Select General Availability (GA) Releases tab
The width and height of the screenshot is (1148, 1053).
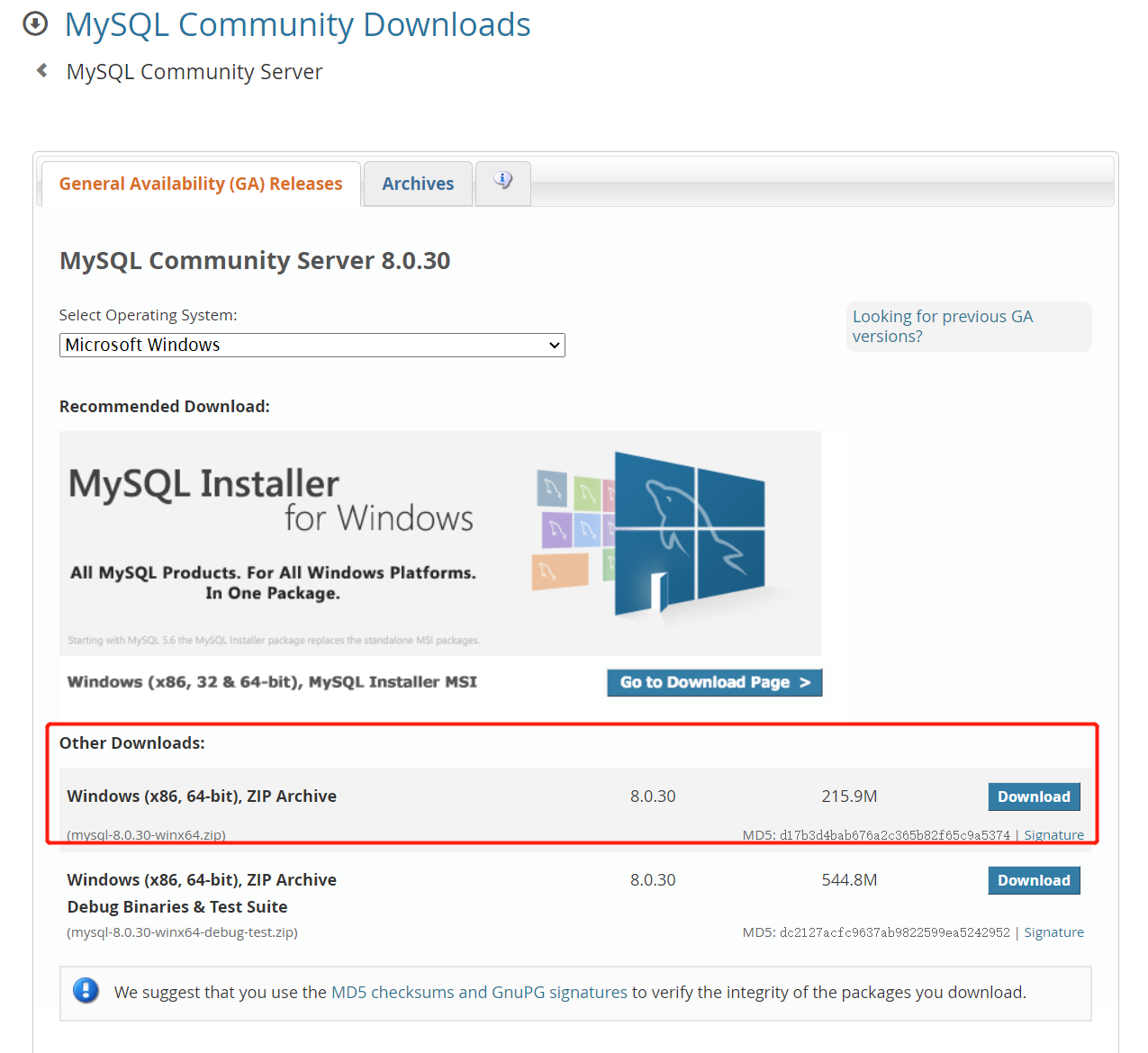coord(201,184)
